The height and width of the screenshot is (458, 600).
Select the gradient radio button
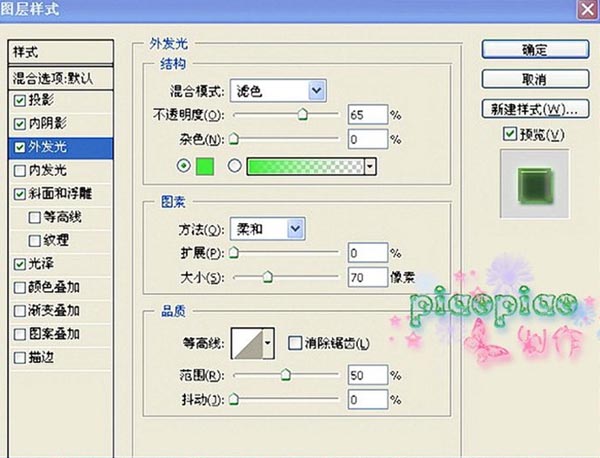click(235, 166)
